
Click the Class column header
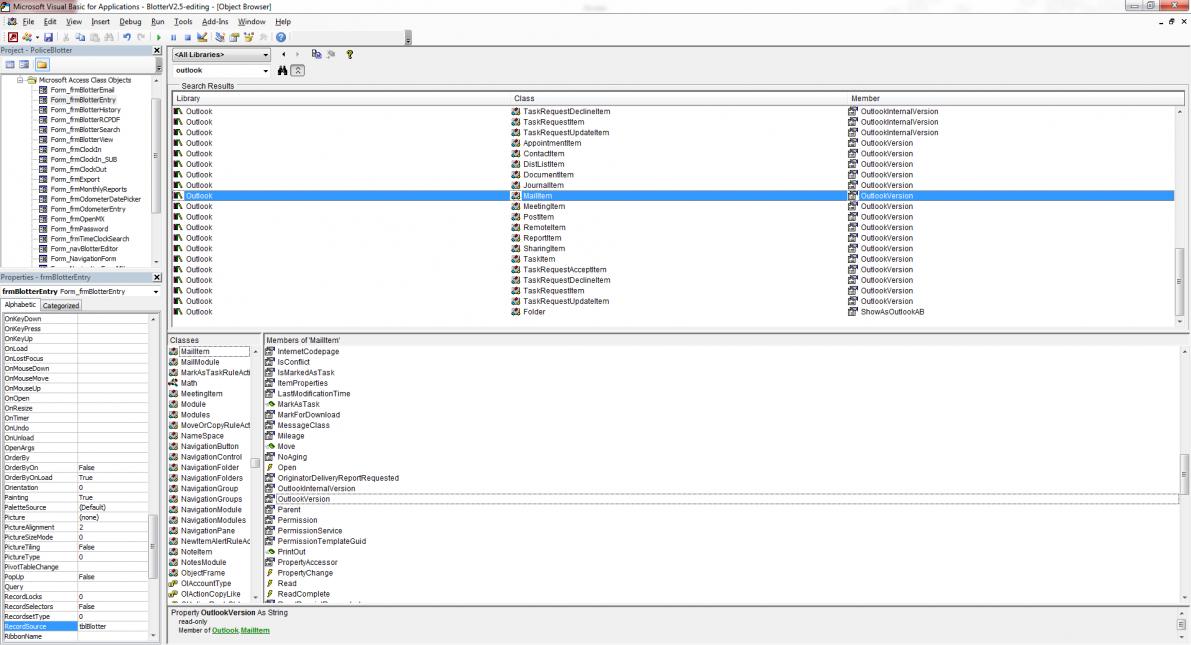(x=678, y=99)
